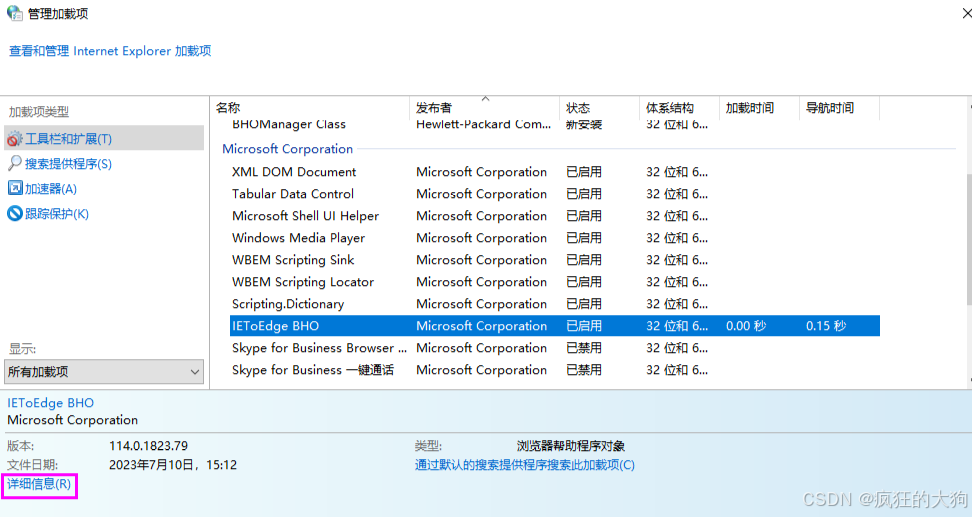Click the 搜索提供程序 magnifier icon
Viewport: 972px width, 517px height.
(x=14, y=164)
